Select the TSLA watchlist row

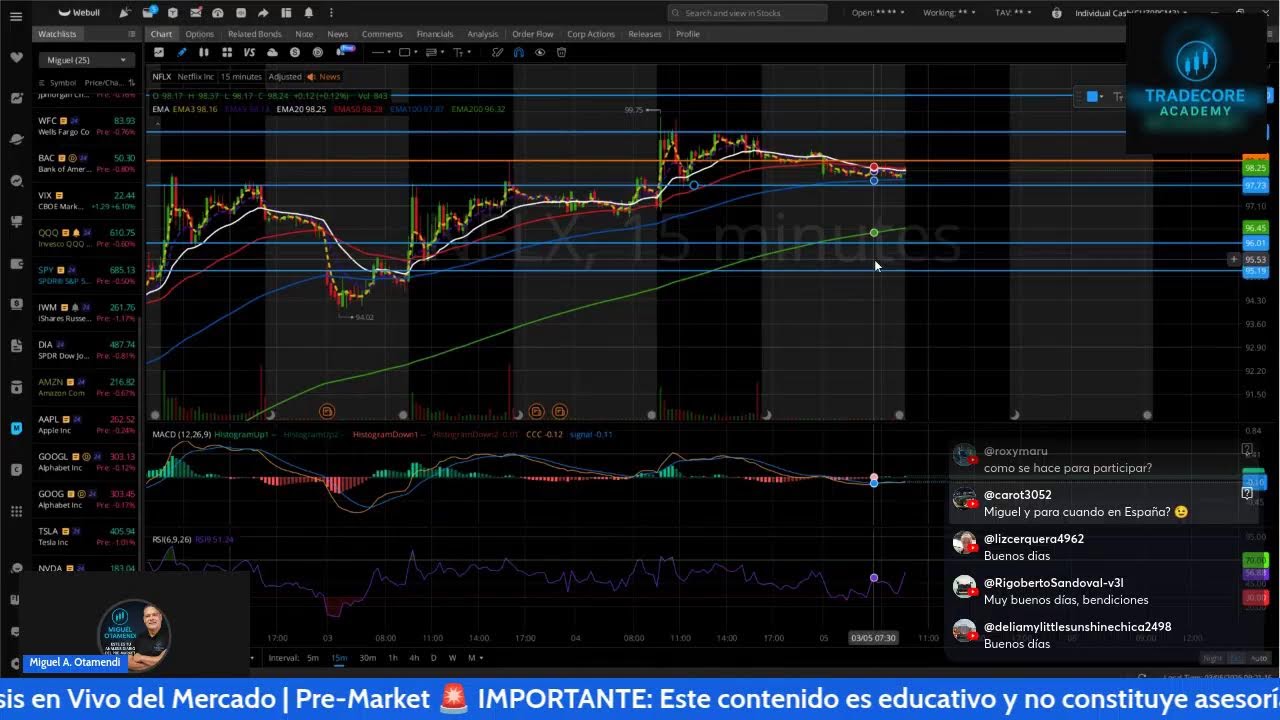tap(87, 537)
